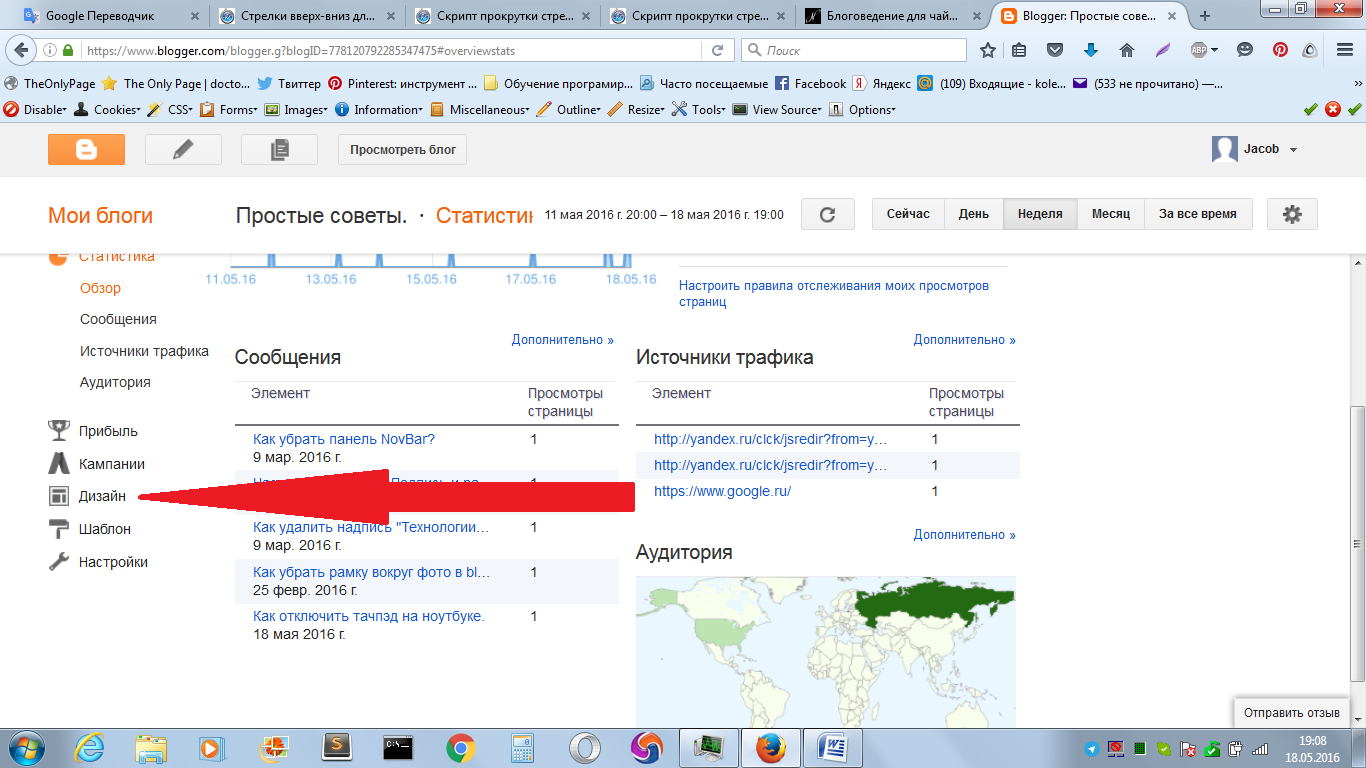Viewport: 1366px width, 768px height.
Task: Open the posts list pages icon
Action: 279,149
